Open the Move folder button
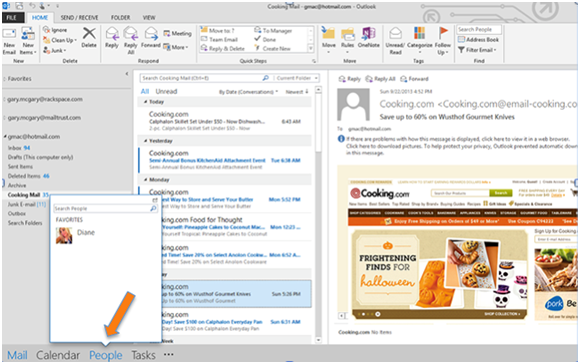Screen dimensions: 580x364 pos(328,40)
